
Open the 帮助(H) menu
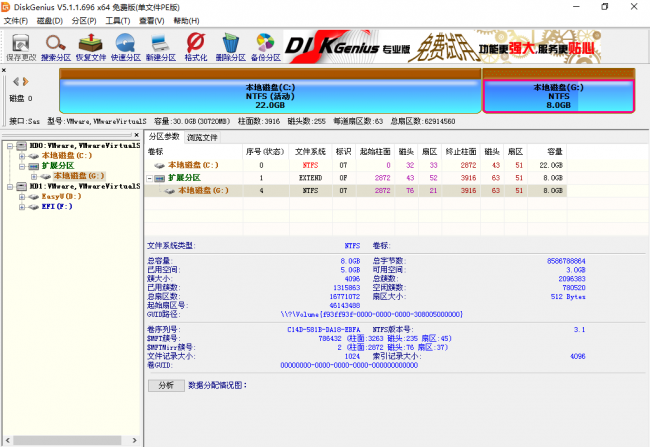coord(186,21)
